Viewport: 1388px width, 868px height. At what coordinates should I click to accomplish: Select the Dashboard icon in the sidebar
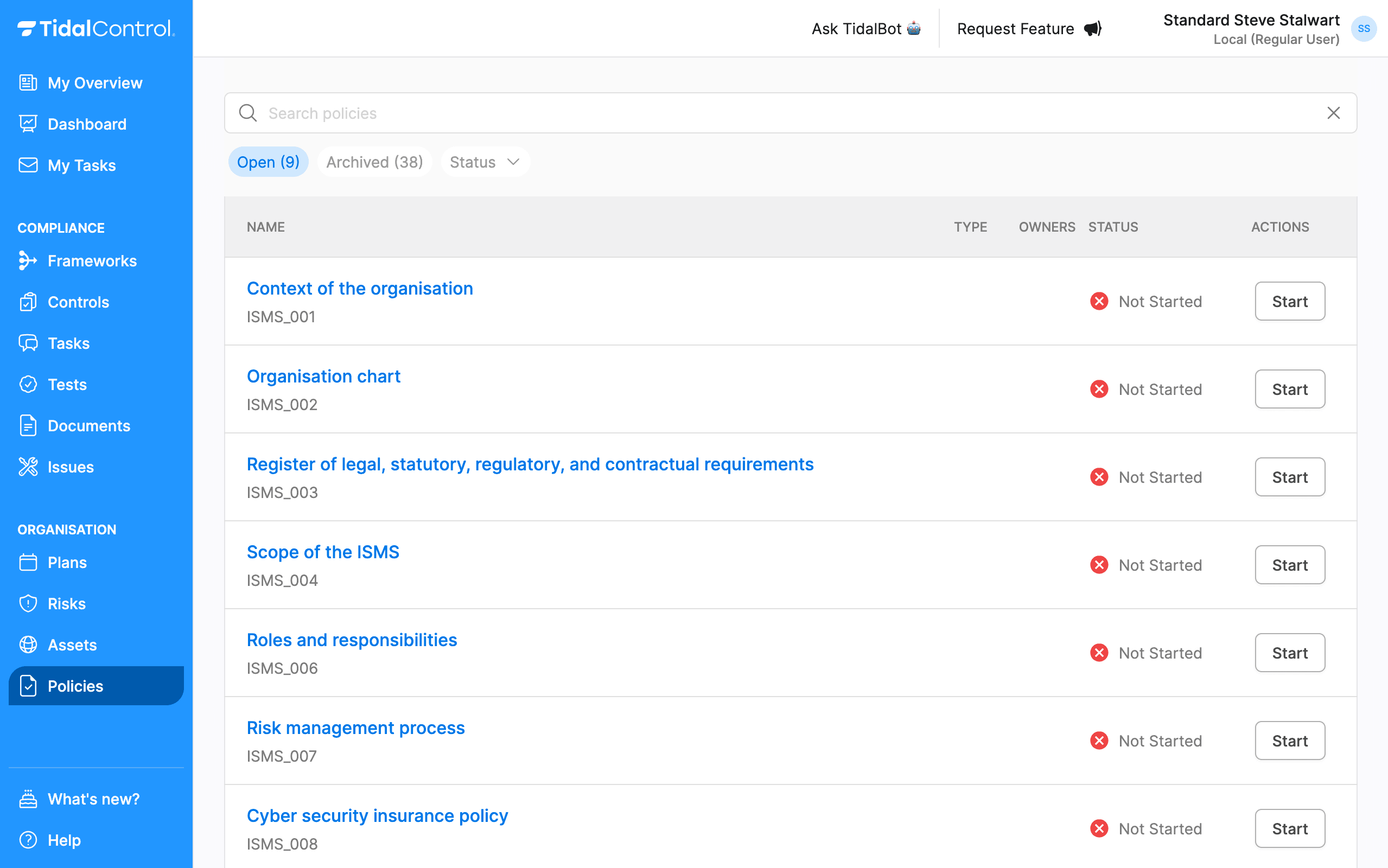tap(28, 124)
